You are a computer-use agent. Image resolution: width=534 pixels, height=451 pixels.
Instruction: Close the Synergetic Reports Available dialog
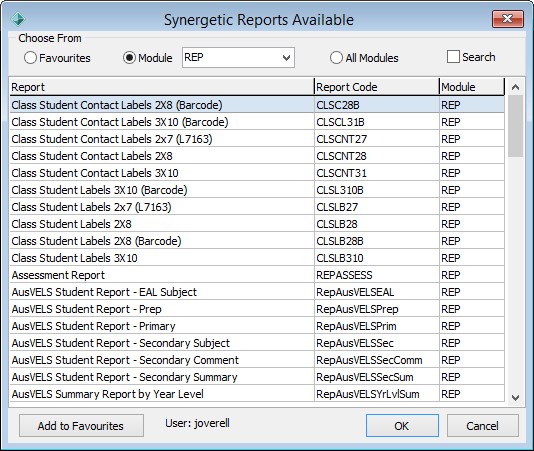507,19
